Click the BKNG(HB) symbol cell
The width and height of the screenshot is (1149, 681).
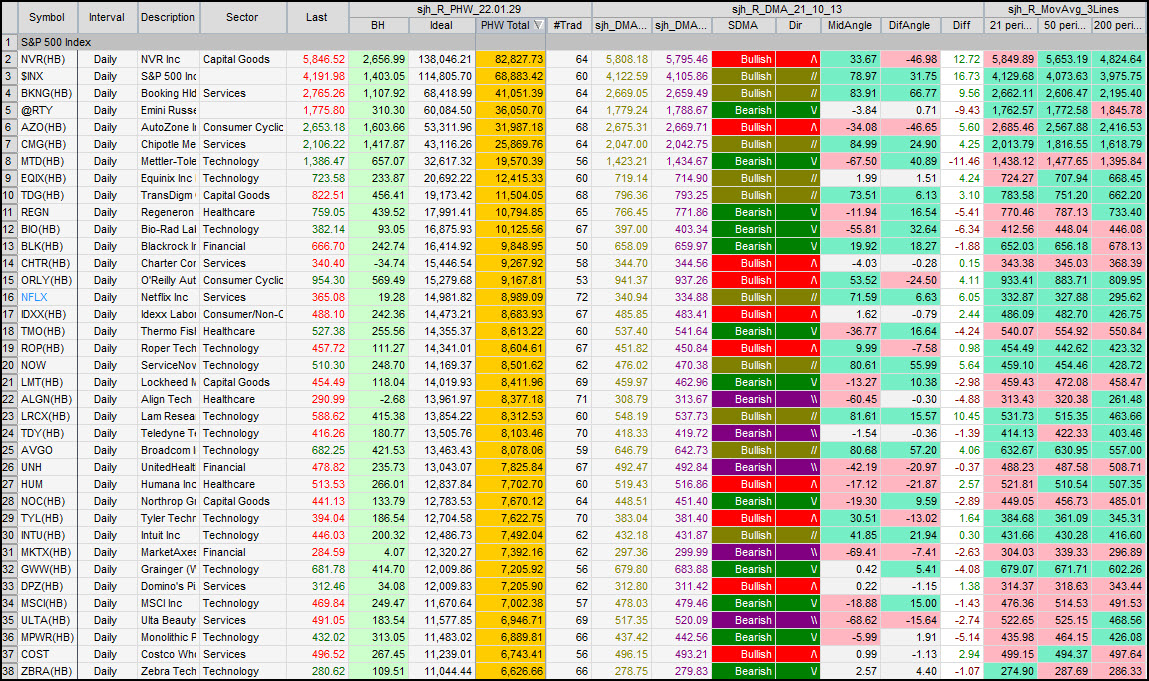coord(47,93)
